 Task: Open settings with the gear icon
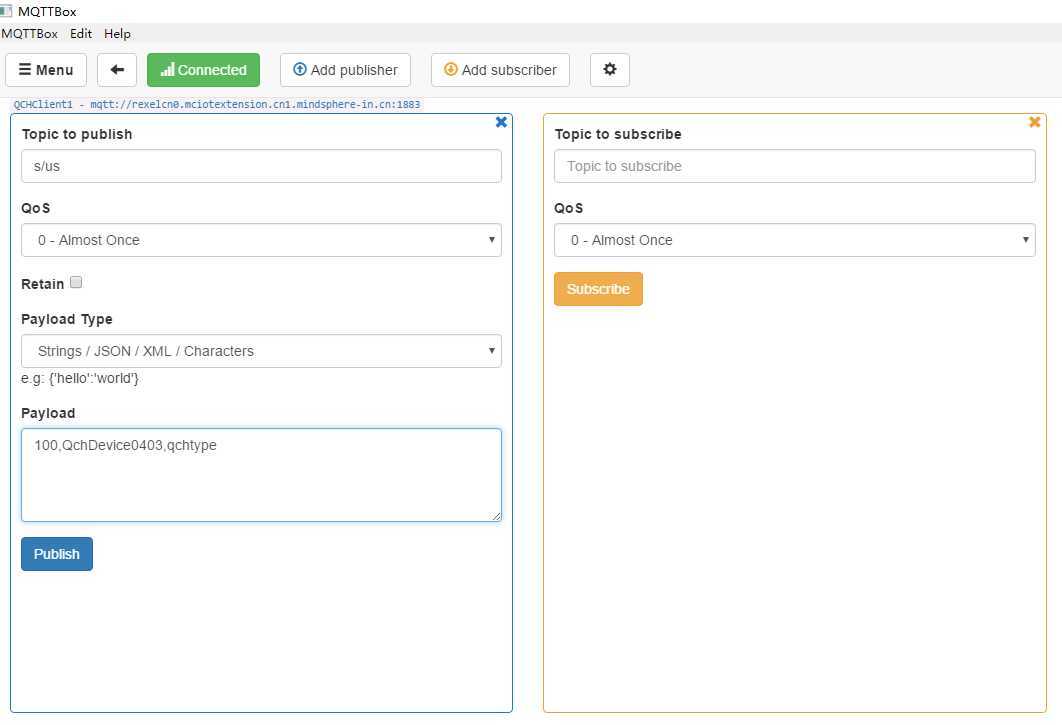tap(610, 70)
